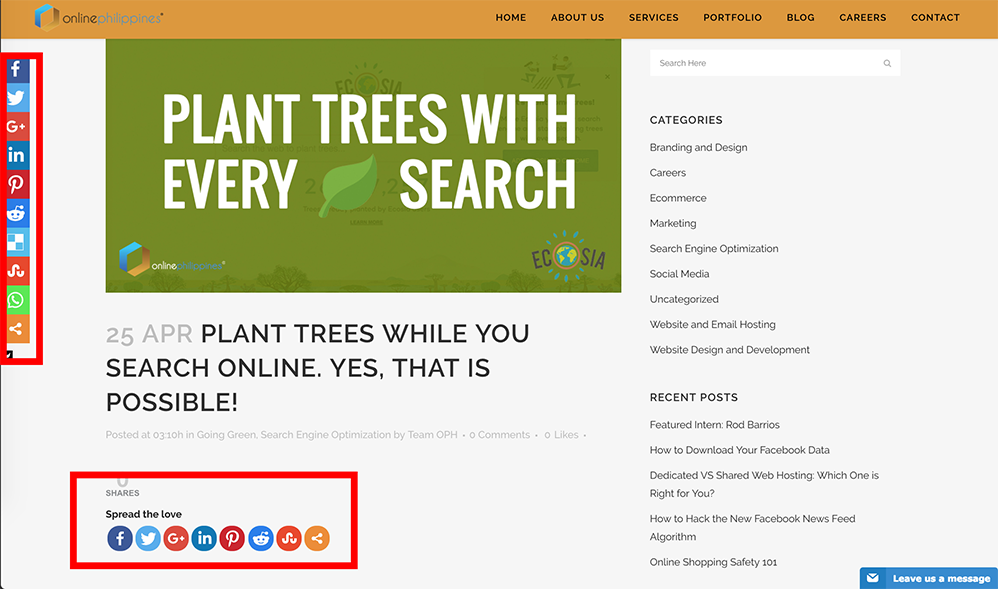Go to the HOME menu item

pos(511,18)
